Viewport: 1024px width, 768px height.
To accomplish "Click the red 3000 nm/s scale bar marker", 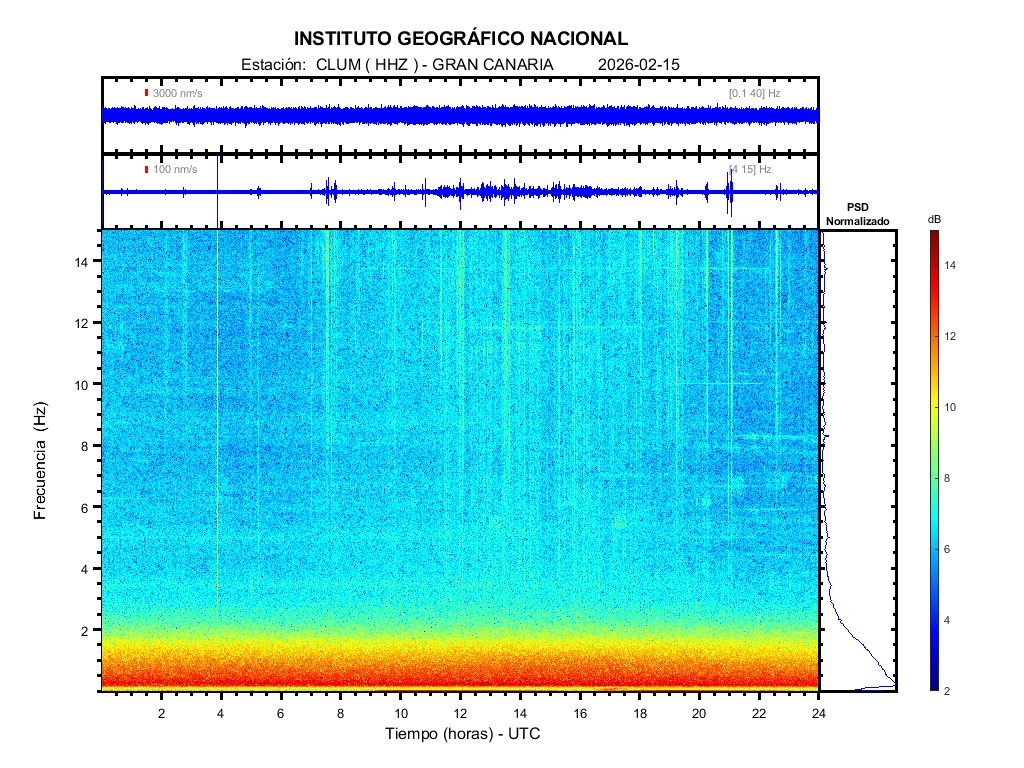I will (146, 93).
